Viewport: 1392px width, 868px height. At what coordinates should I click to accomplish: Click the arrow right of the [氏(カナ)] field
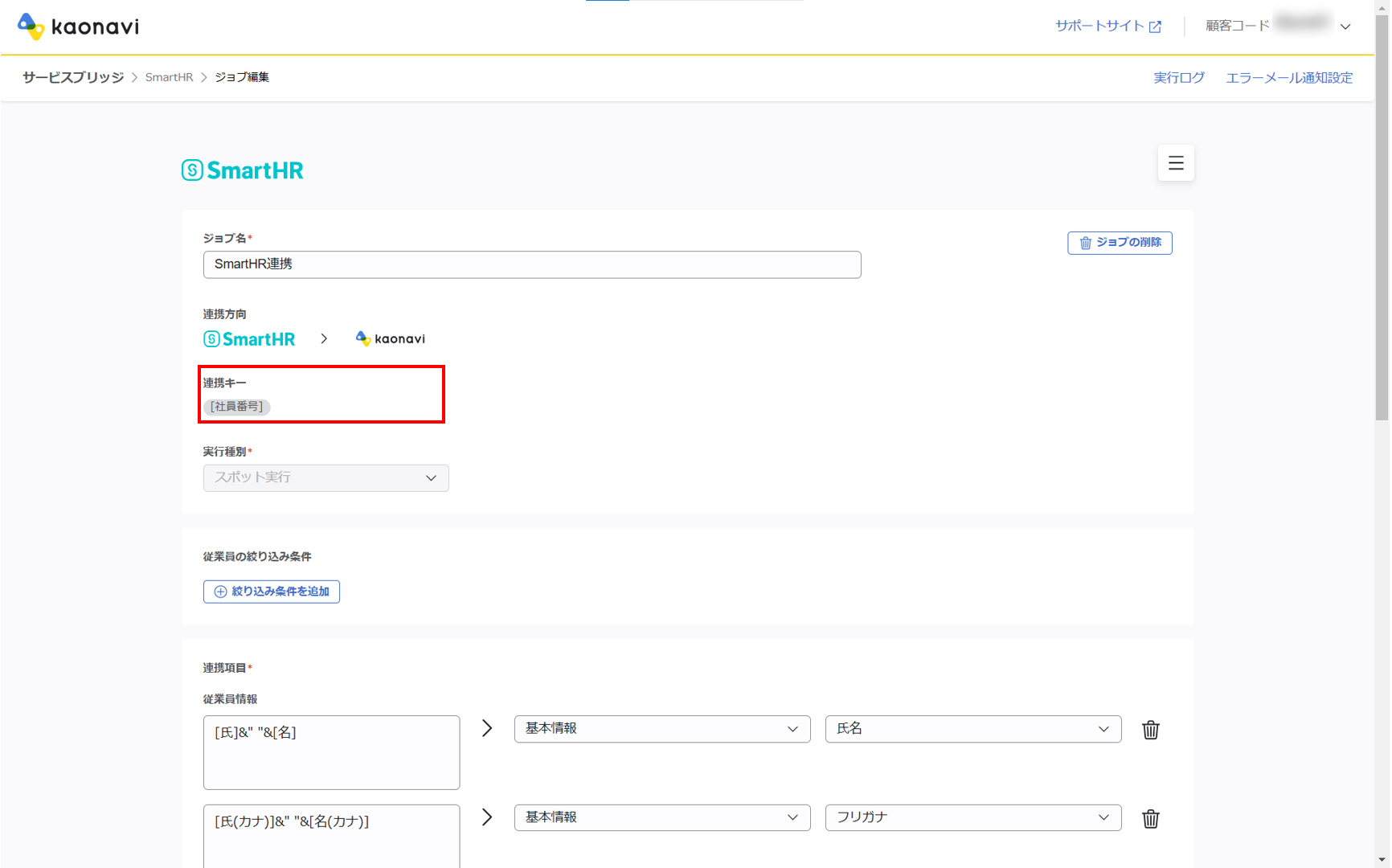pyautogui.click(x=487, y=817)
